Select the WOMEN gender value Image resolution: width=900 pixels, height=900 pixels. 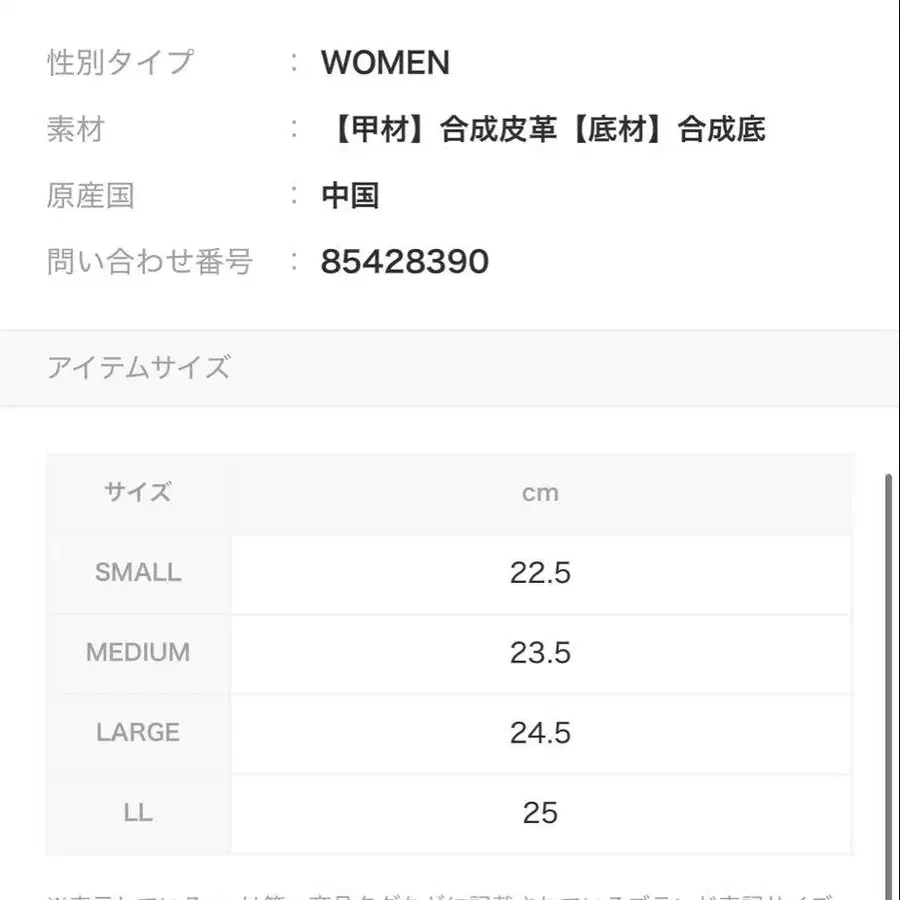tap(385, 63)
